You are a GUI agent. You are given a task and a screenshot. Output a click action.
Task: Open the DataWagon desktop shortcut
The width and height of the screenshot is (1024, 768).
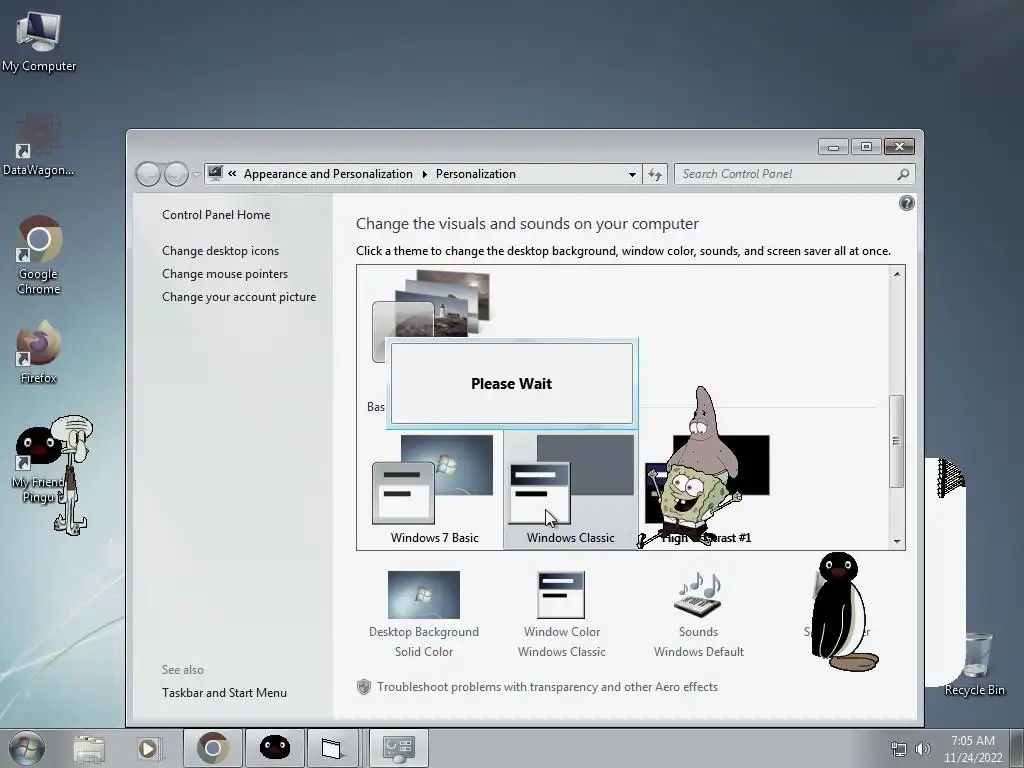[x=39, y=145]
